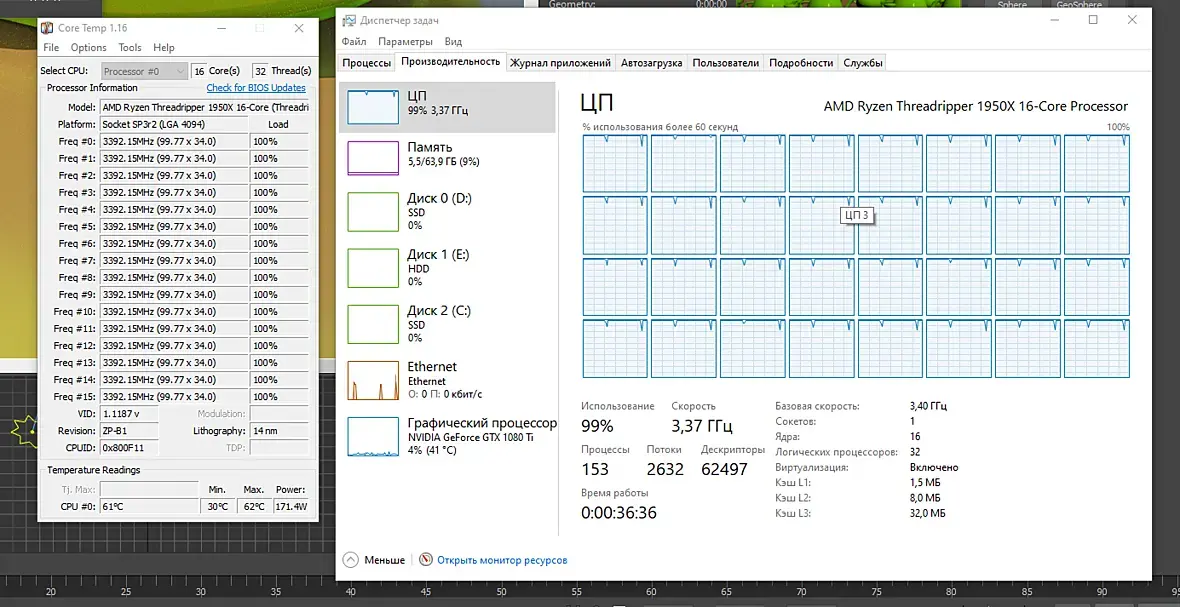Image resolution: width=1180 pixels, height=607 pixels.
Task: Select the Ethernet graph thumbnail
Action: pos(373,380)
